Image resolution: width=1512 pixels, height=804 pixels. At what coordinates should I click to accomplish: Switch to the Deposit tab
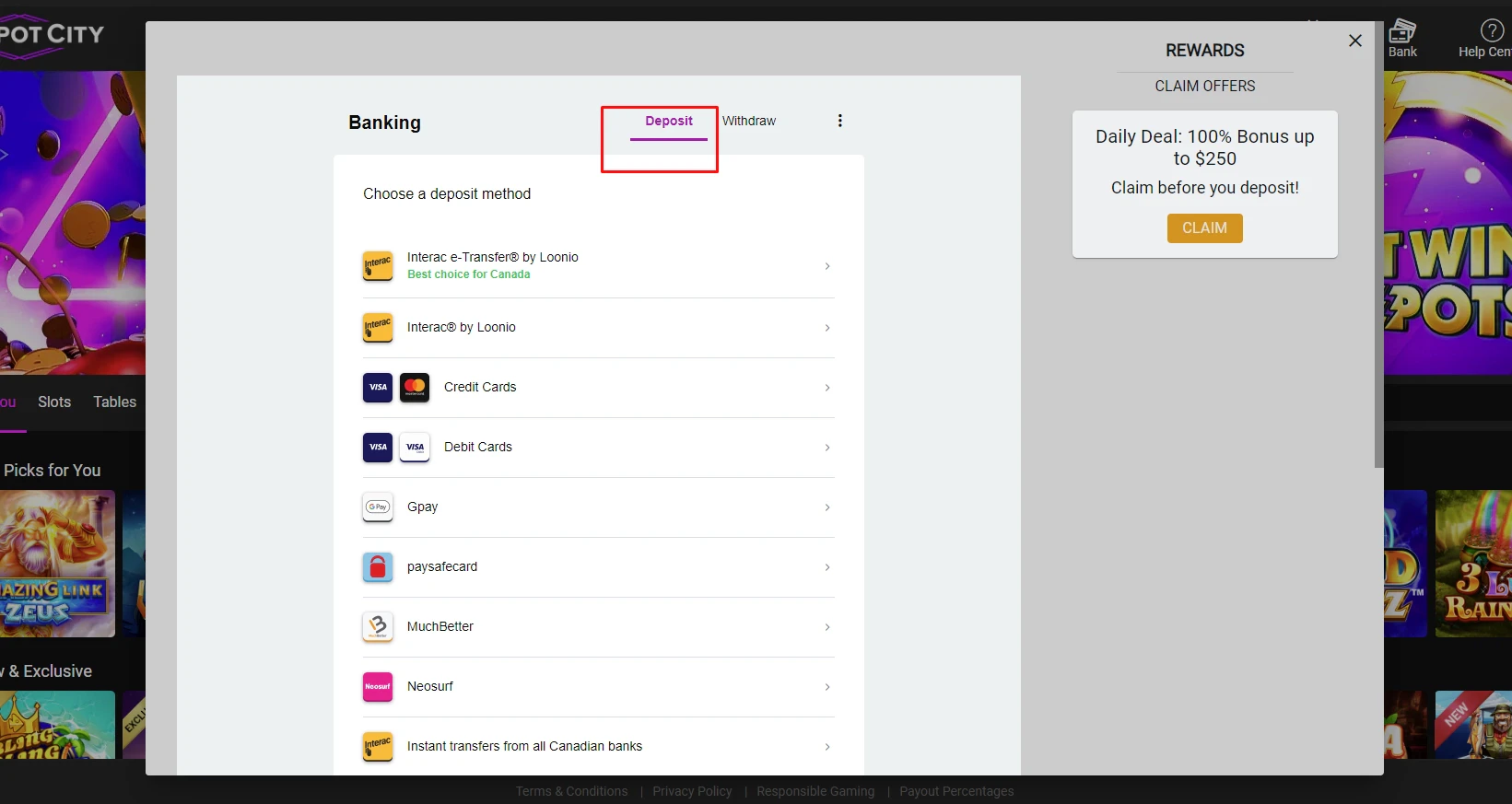tap(669, 122)
